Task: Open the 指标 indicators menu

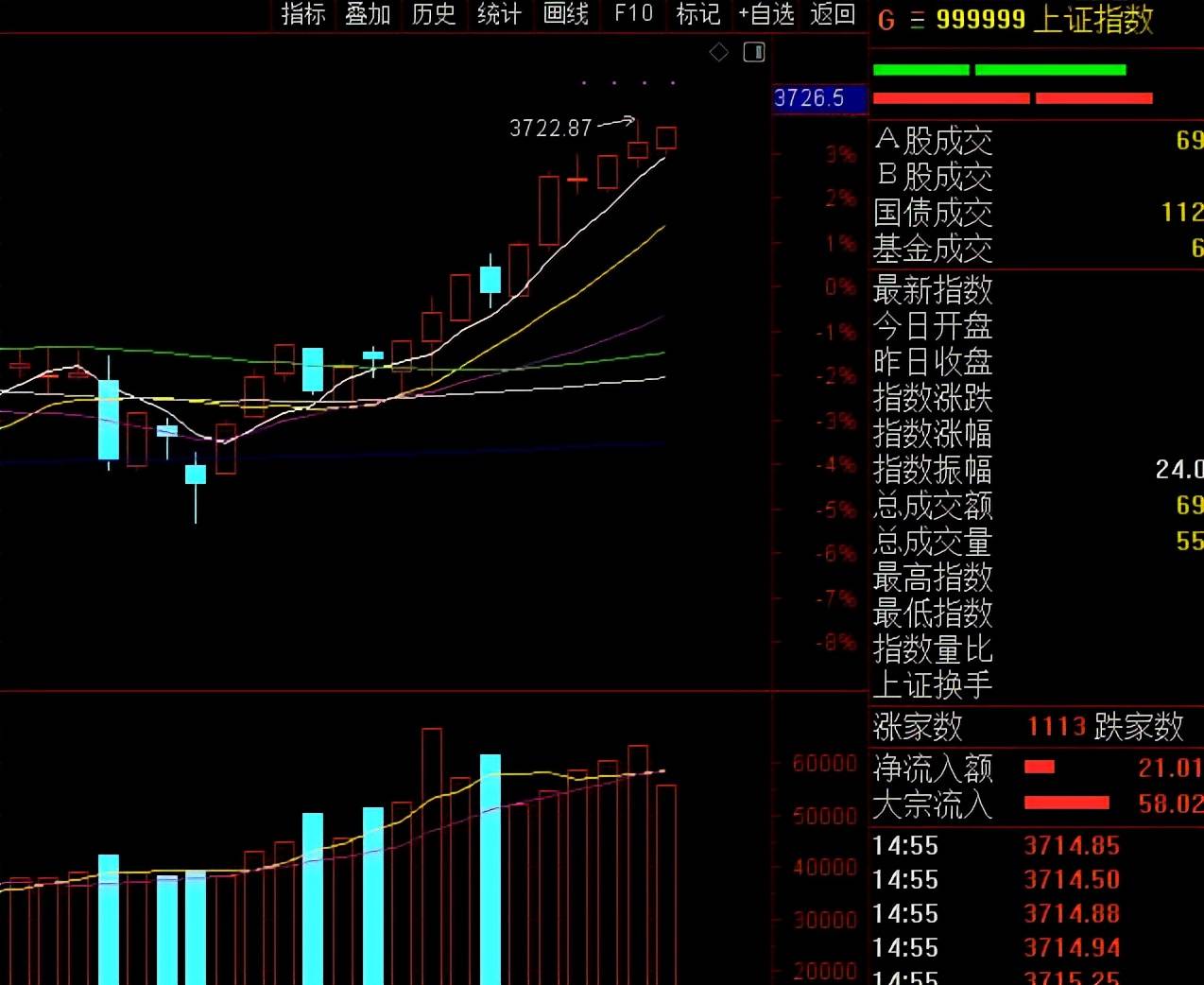Action: coord(303,14)
